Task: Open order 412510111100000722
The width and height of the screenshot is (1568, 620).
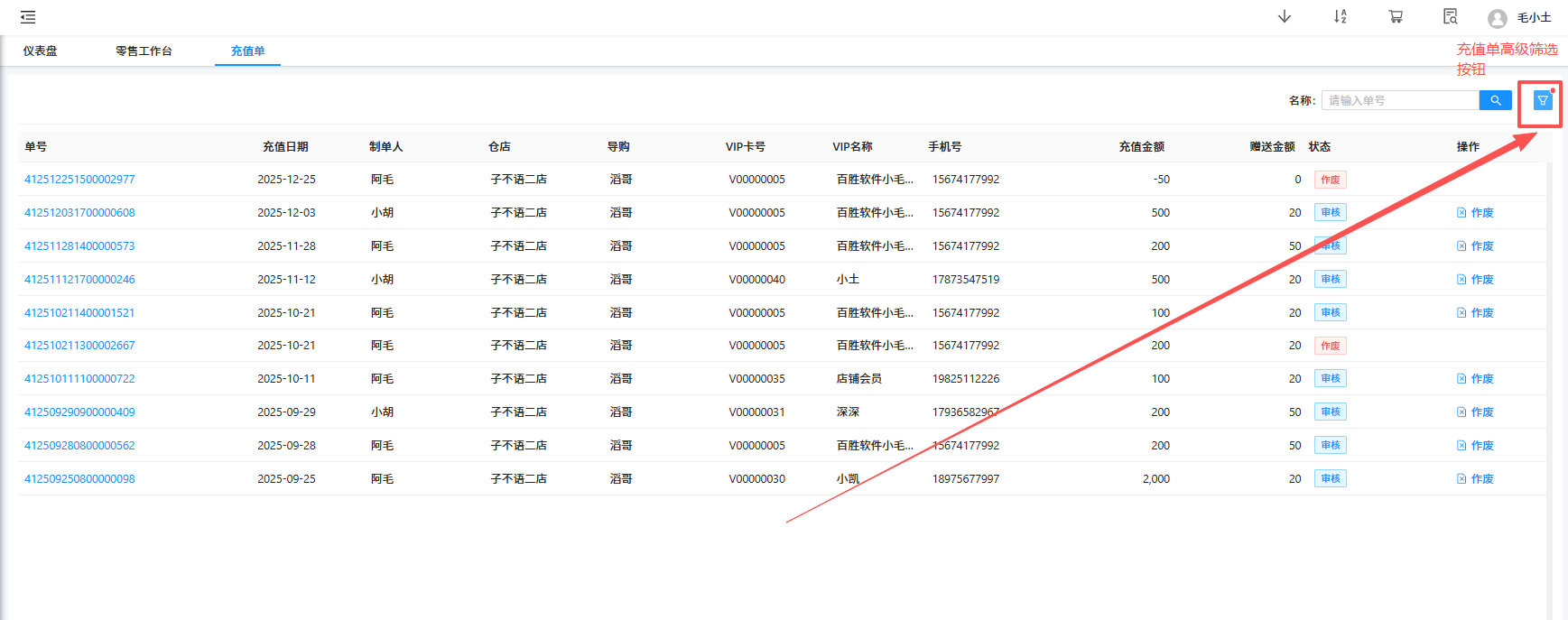Action: pyautogui.click(x=79, y=378)
